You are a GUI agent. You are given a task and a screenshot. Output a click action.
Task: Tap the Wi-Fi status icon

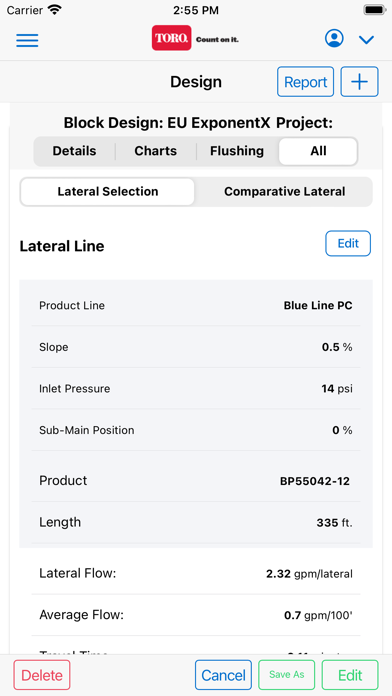[55, 10]
